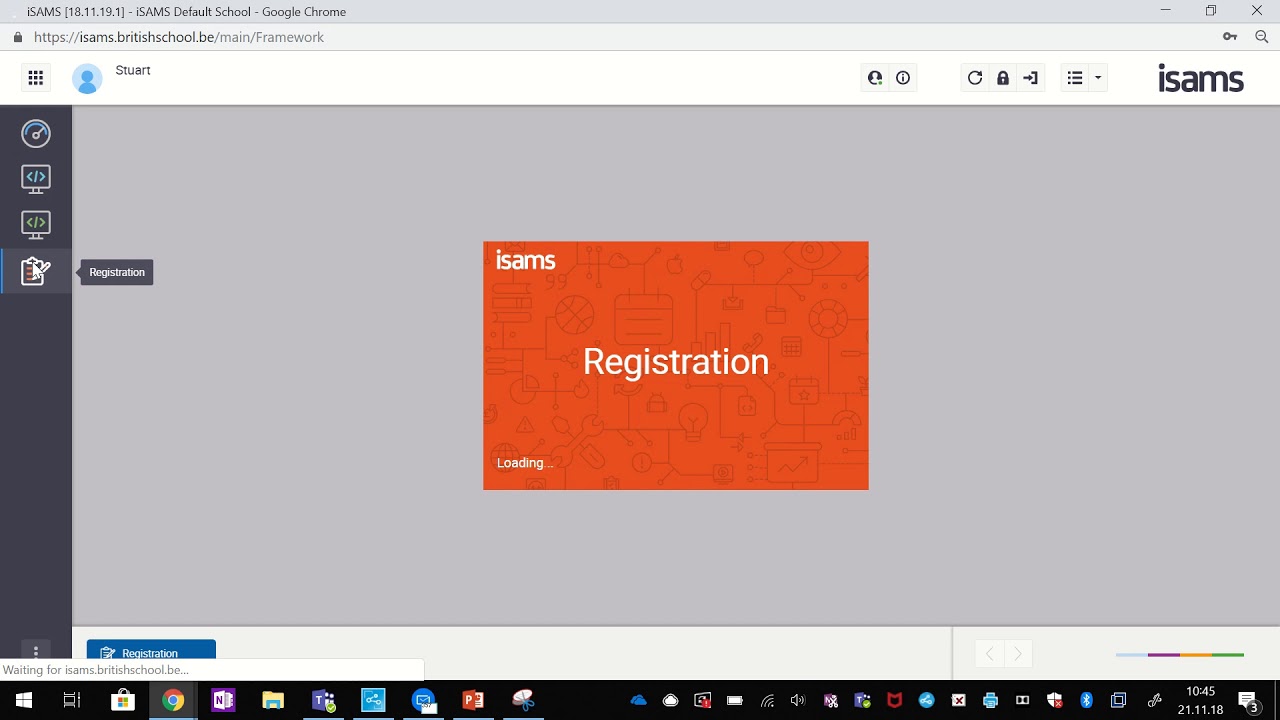
Task: Click the log out arrow icon
Action: [x=1031, y=78]
